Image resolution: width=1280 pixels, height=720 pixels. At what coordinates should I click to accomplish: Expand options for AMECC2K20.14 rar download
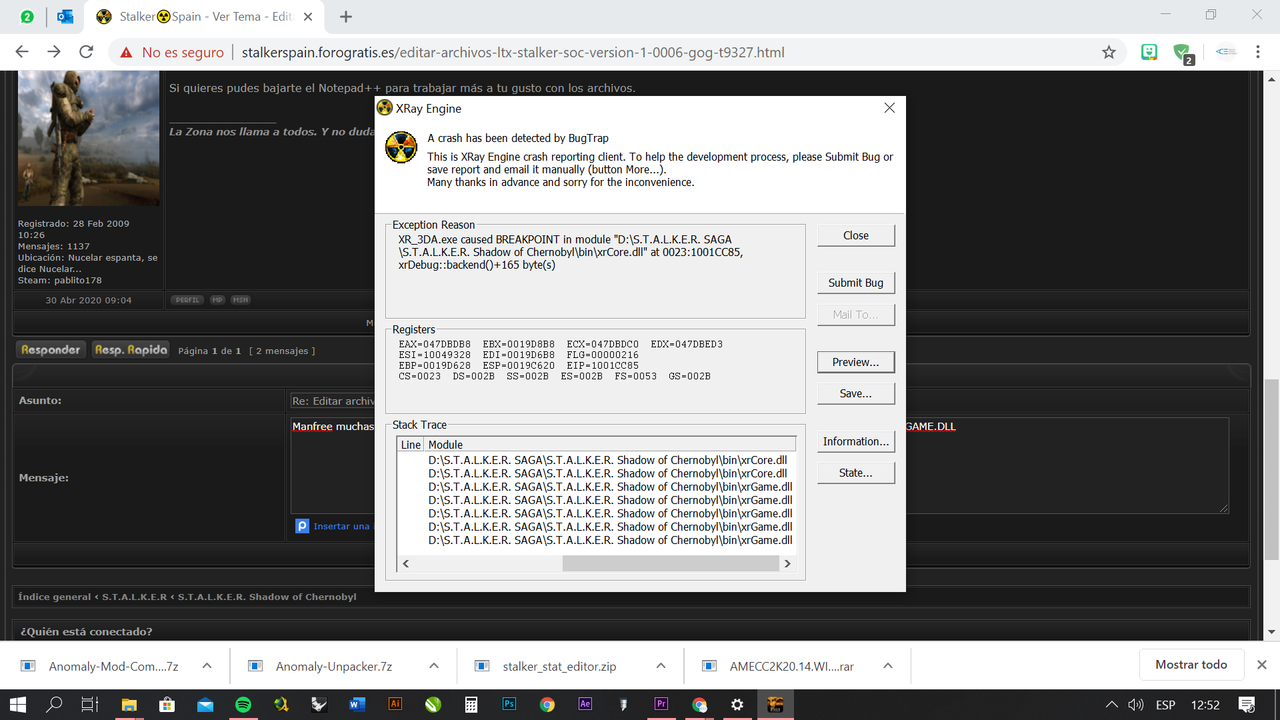(888, 666)
